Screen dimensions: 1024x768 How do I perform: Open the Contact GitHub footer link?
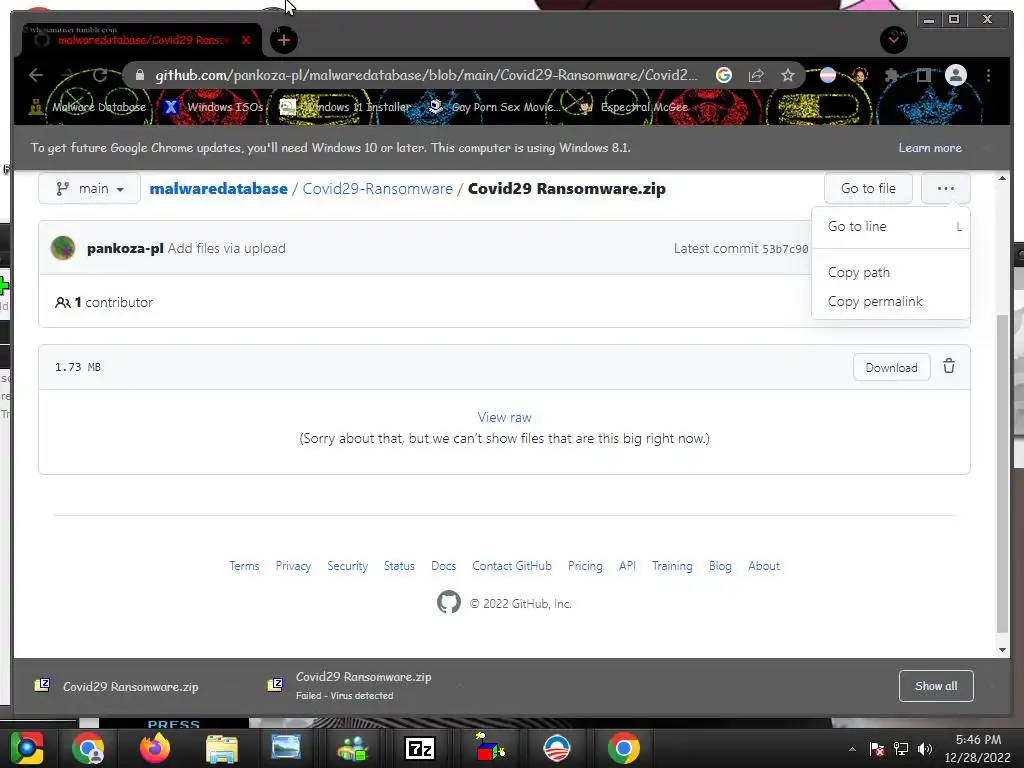(x=512, y=566)
